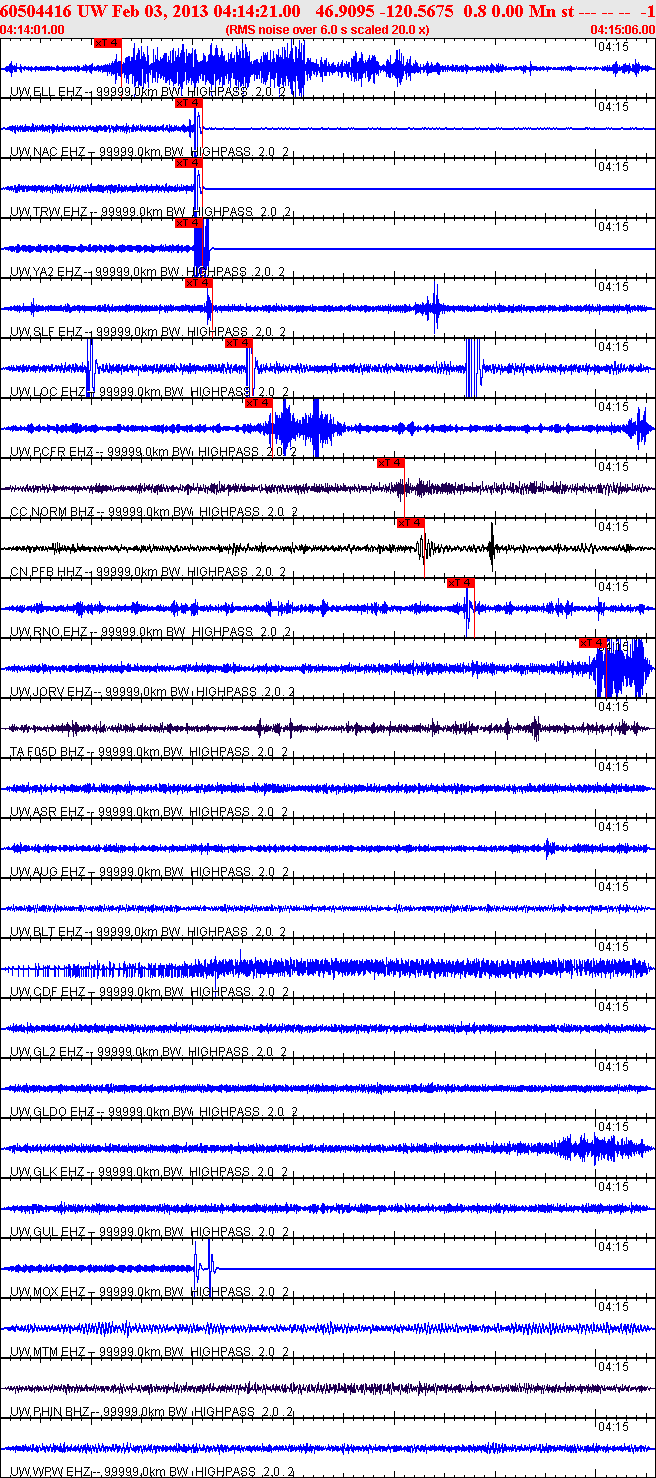Viewport: 656px width, 1478px height.
Task: Click the magnitude text '0.8 0.00 Mn st'
Action: point(519,10)
